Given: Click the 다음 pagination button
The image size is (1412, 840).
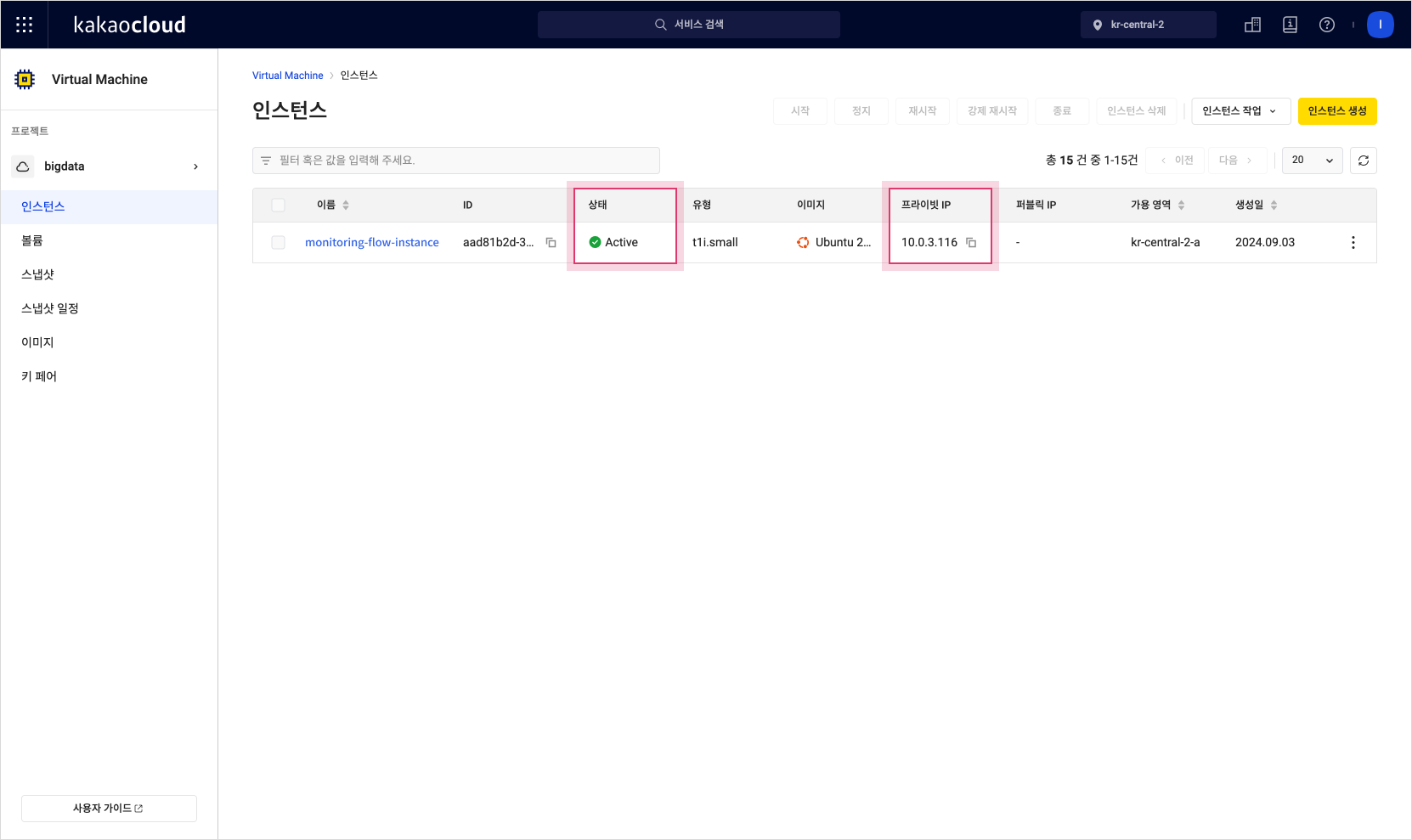Looking at the screenshot, I should coord(1237,161).
